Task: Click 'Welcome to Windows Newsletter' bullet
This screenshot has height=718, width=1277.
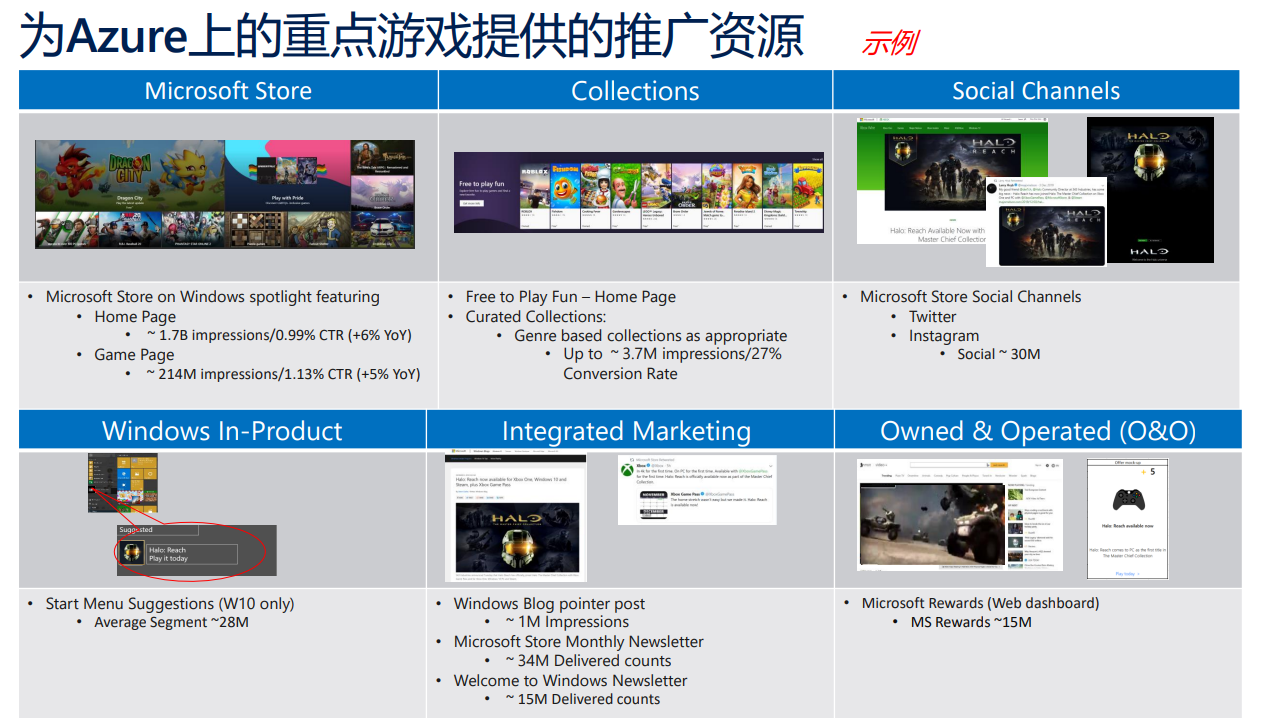Action: coord(571,680)
